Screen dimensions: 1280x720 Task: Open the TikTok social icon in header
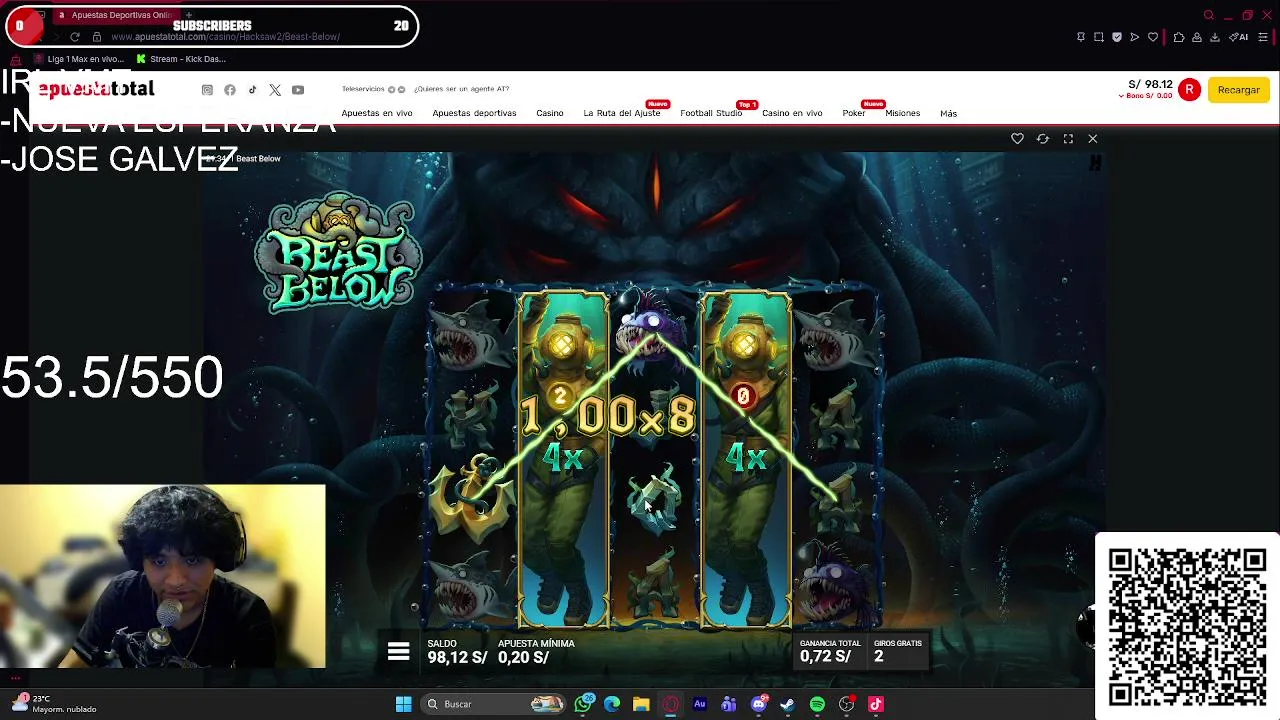pos(252,90)
